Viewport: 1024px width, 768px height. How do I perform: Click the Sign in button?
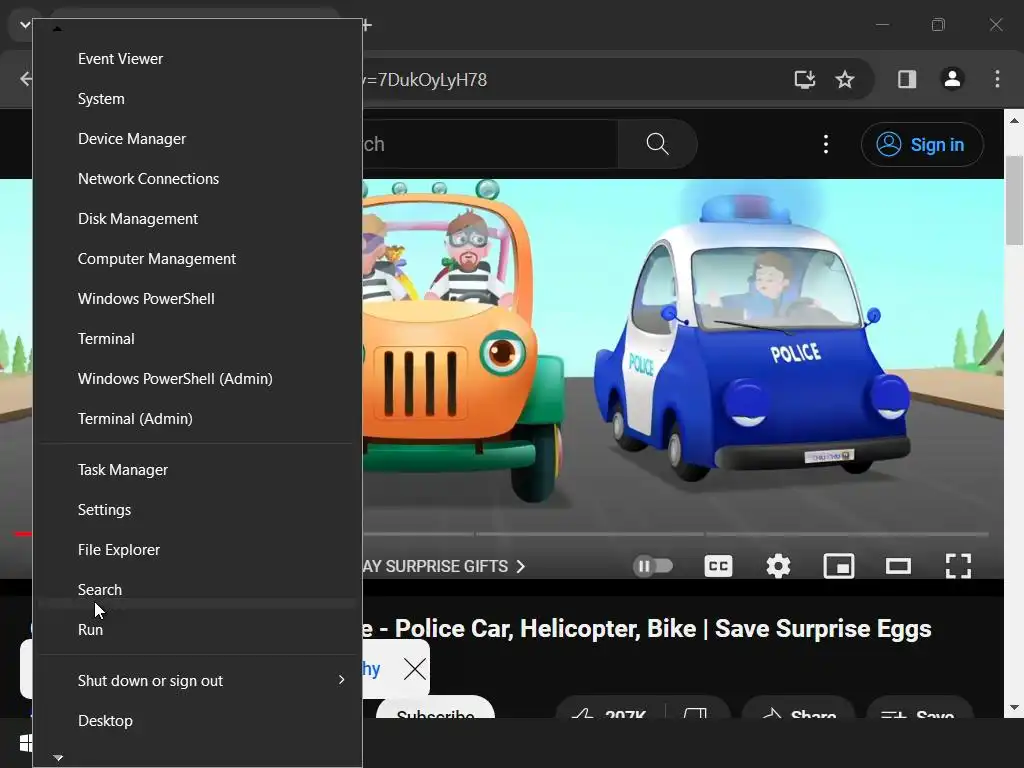[x=922, y=144]
